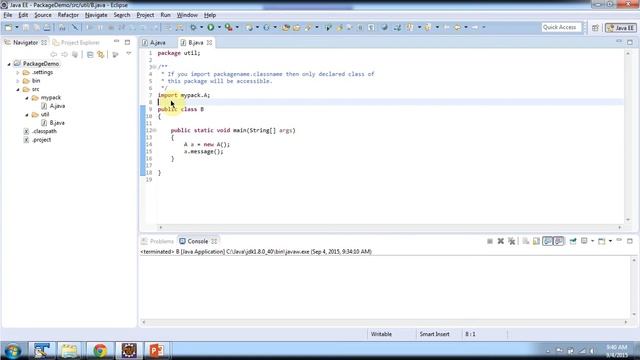Collapse the mypack folder
640x360 pixels.
click(27, 98)
